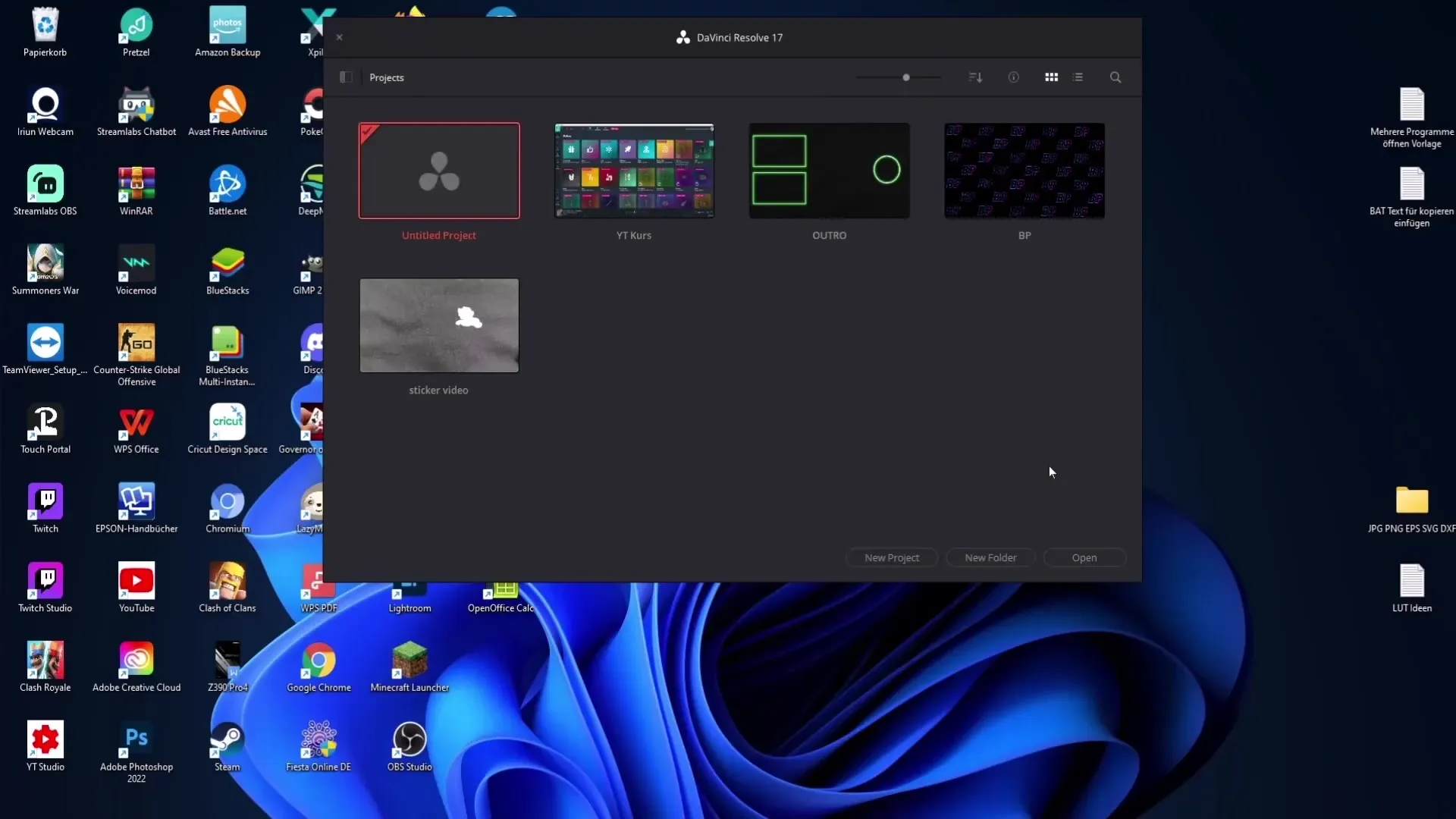Select the Minecraft Launcher desktop icon
The height and width of the screenshot is (819, 1456).
tap(409, 667)
